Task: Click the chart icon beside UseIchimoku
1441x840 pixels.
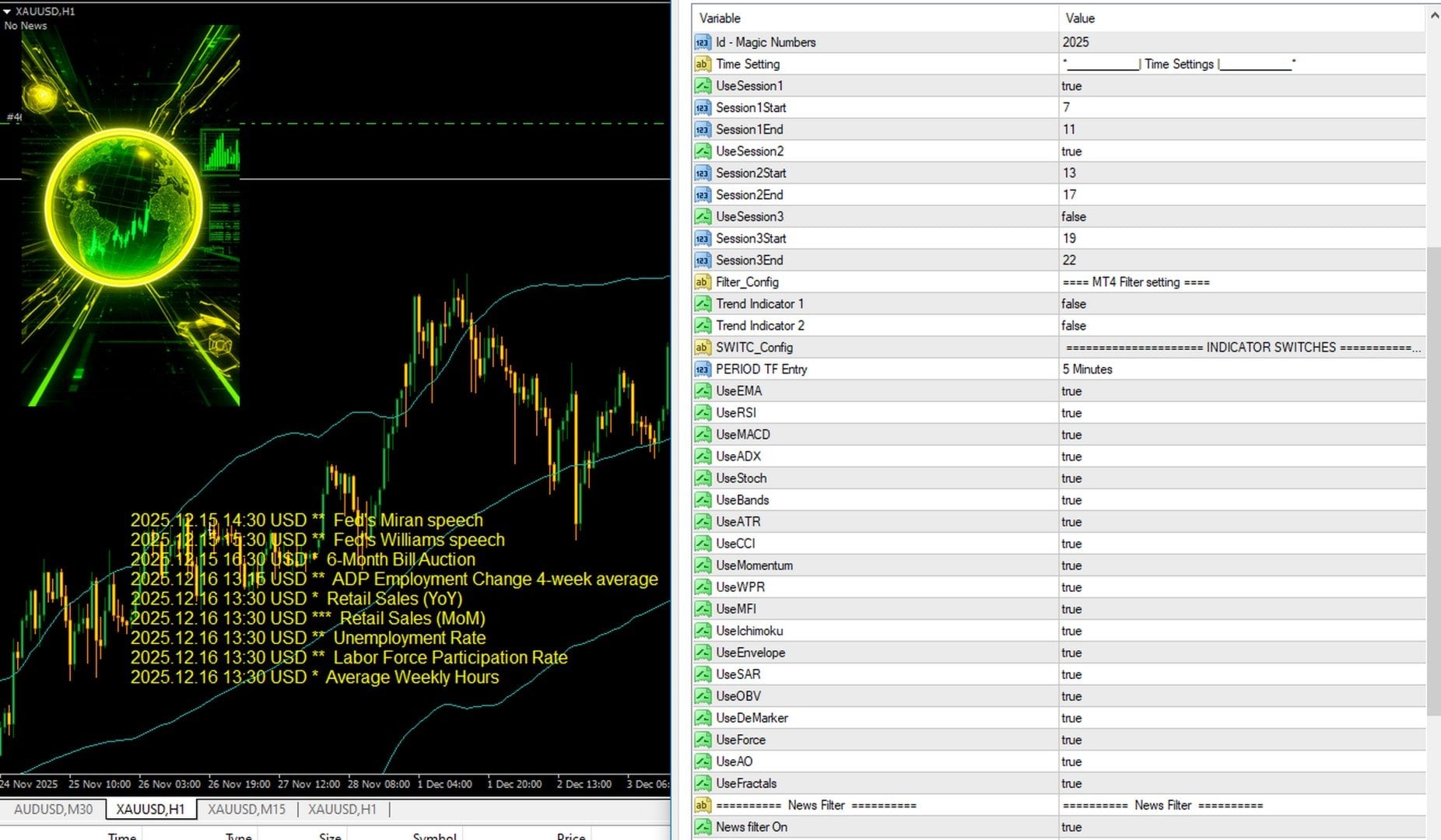Action: (x=701, y=631)
